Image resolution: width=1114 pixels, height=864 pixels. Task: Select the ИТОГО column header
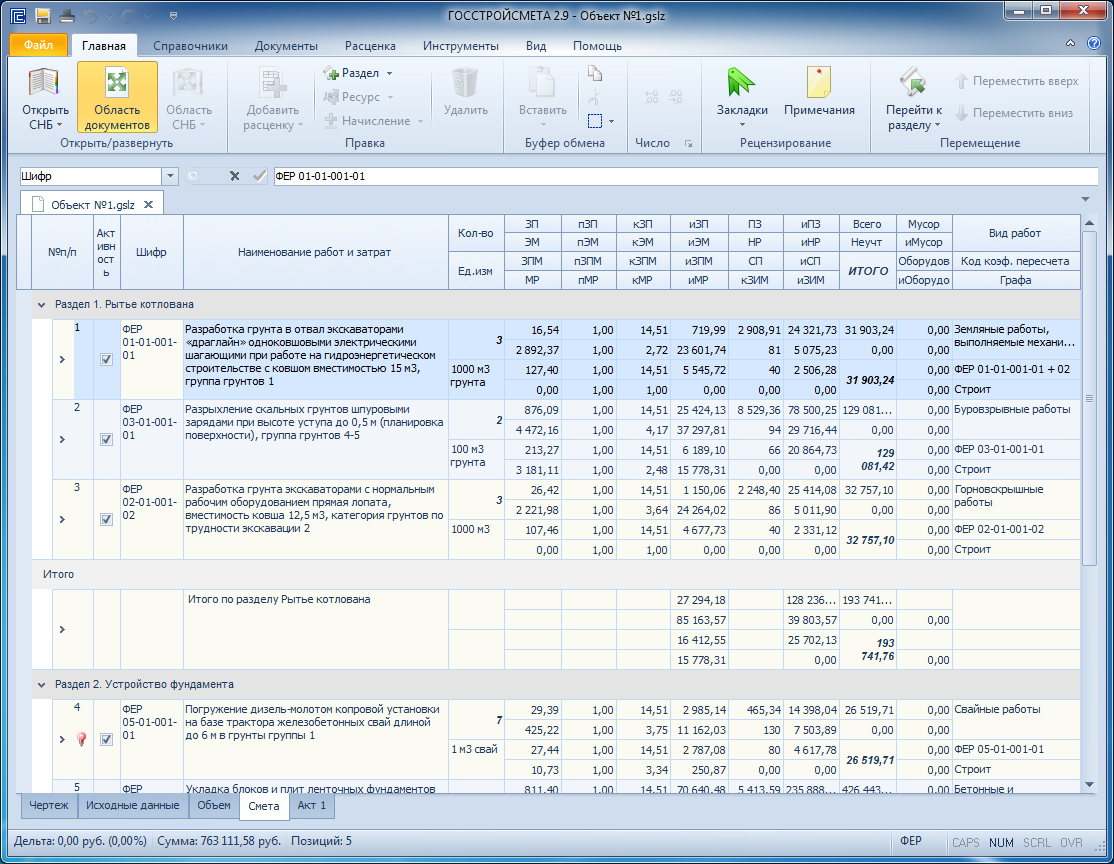coord(867,271)
